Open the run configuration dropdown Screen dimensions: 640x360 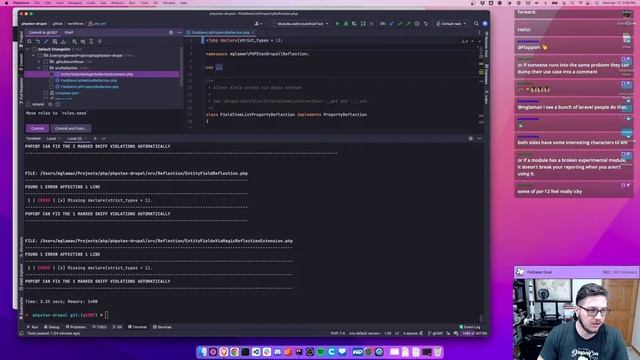(302, 24)
